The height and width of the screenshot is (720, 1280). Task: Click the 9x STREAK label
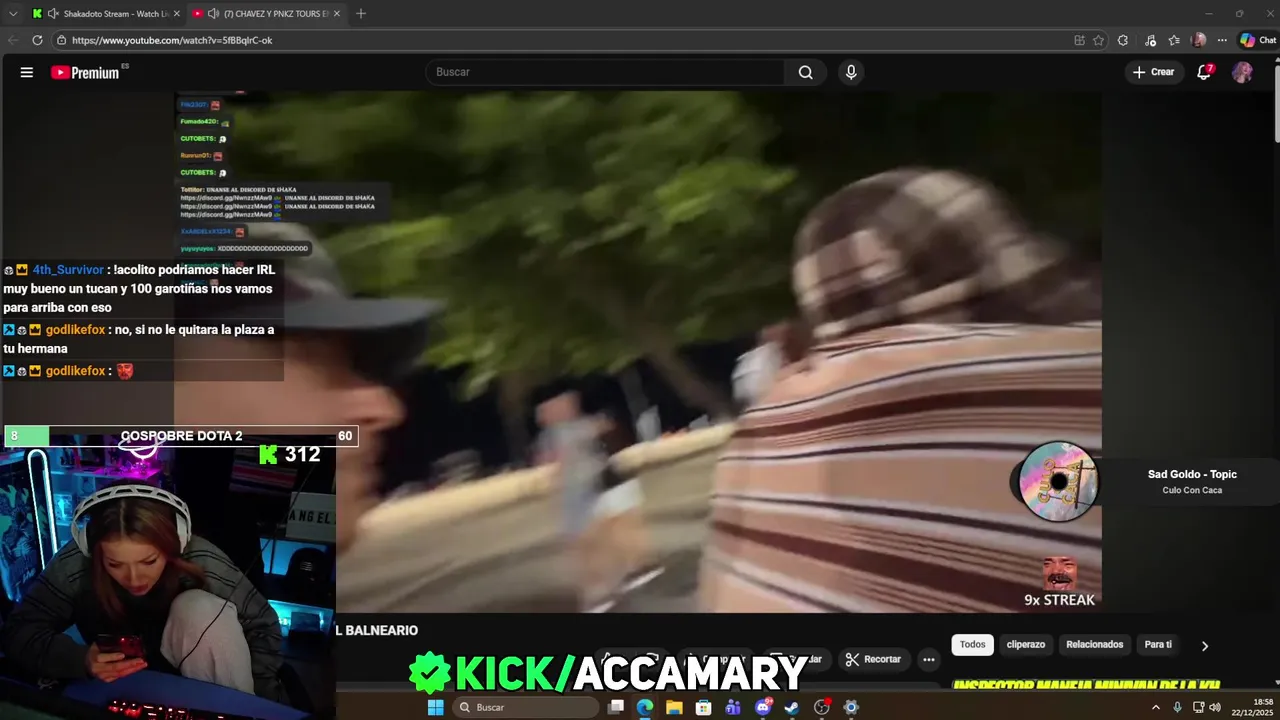click(x=1059, y=600)
